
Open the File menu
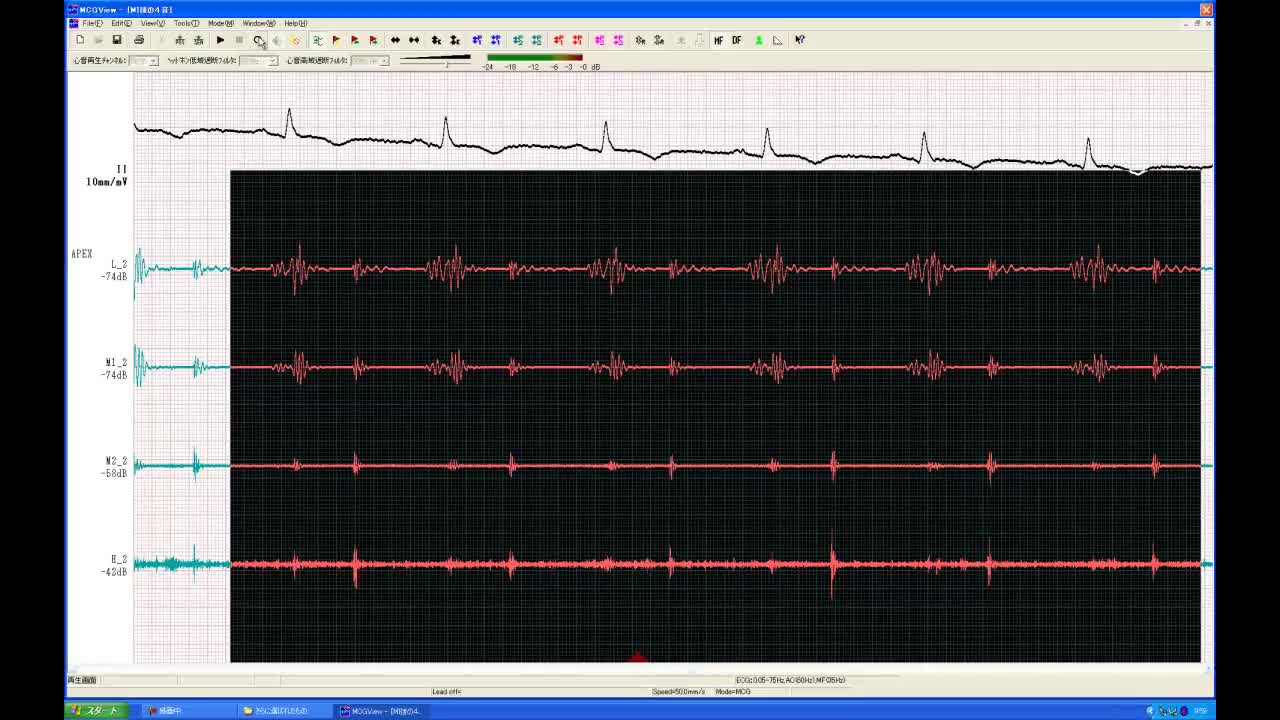[92, 23]
